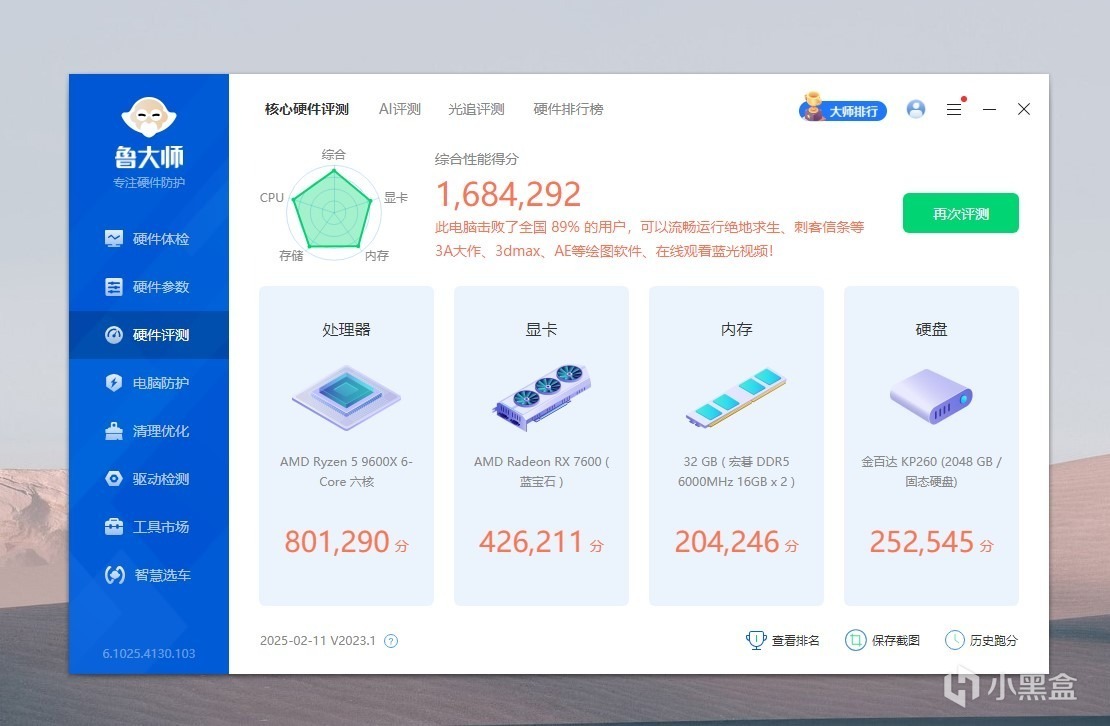Click the 综合性能得分 label

coord(476,159)
